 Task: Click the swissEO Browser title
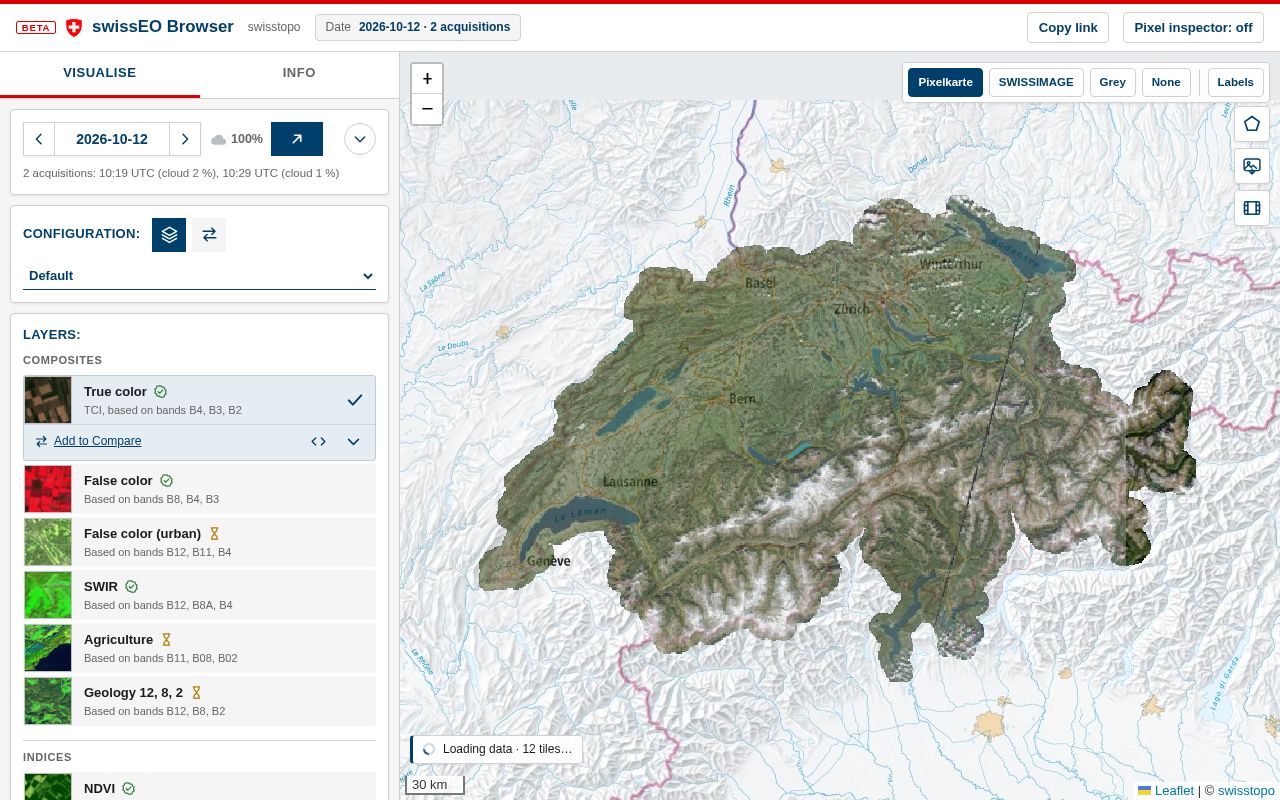point(163,27)
